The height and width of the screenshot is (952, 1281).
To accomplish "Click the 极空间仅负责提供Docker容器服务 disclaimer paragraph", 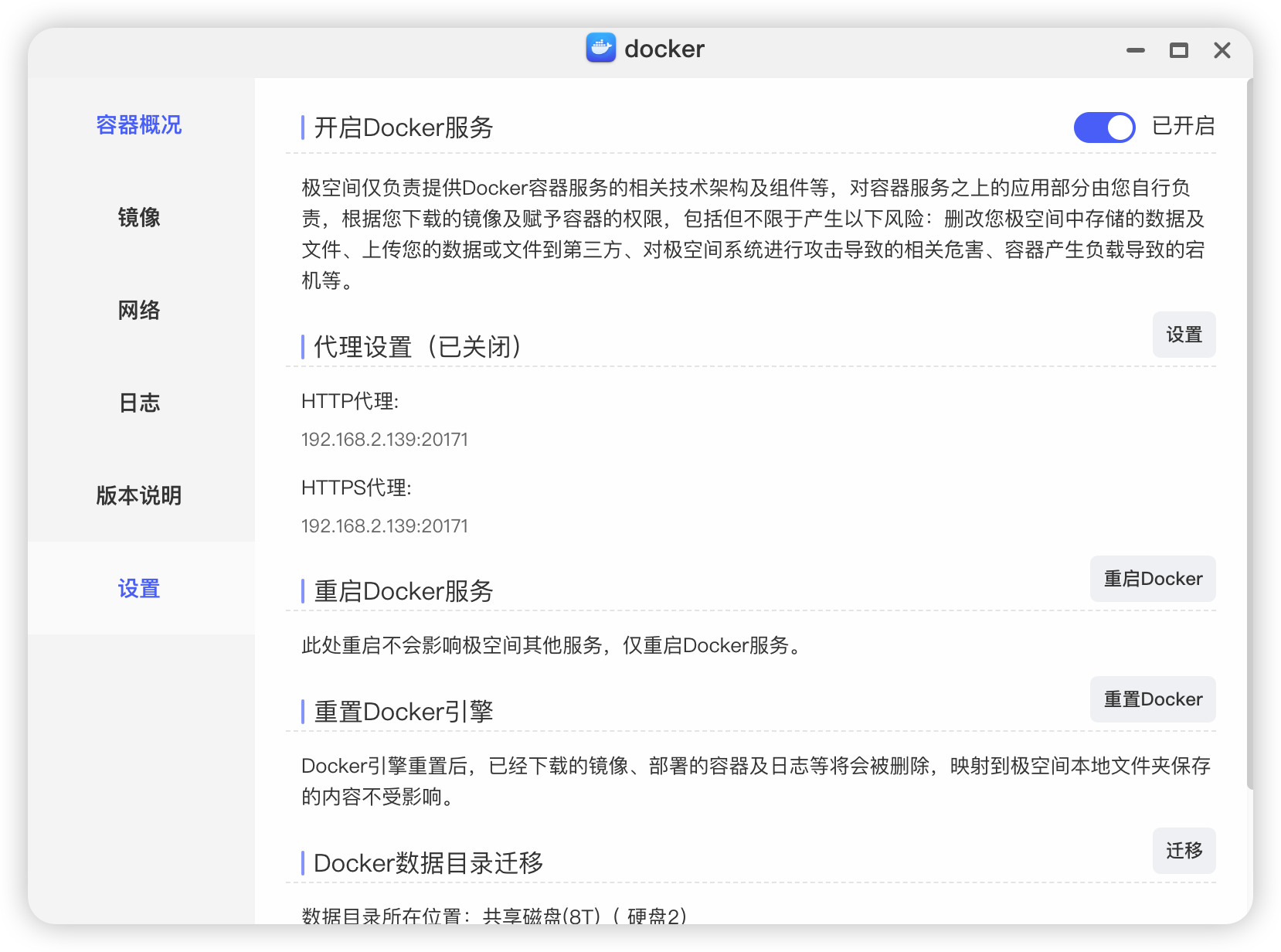I will 753,234.
